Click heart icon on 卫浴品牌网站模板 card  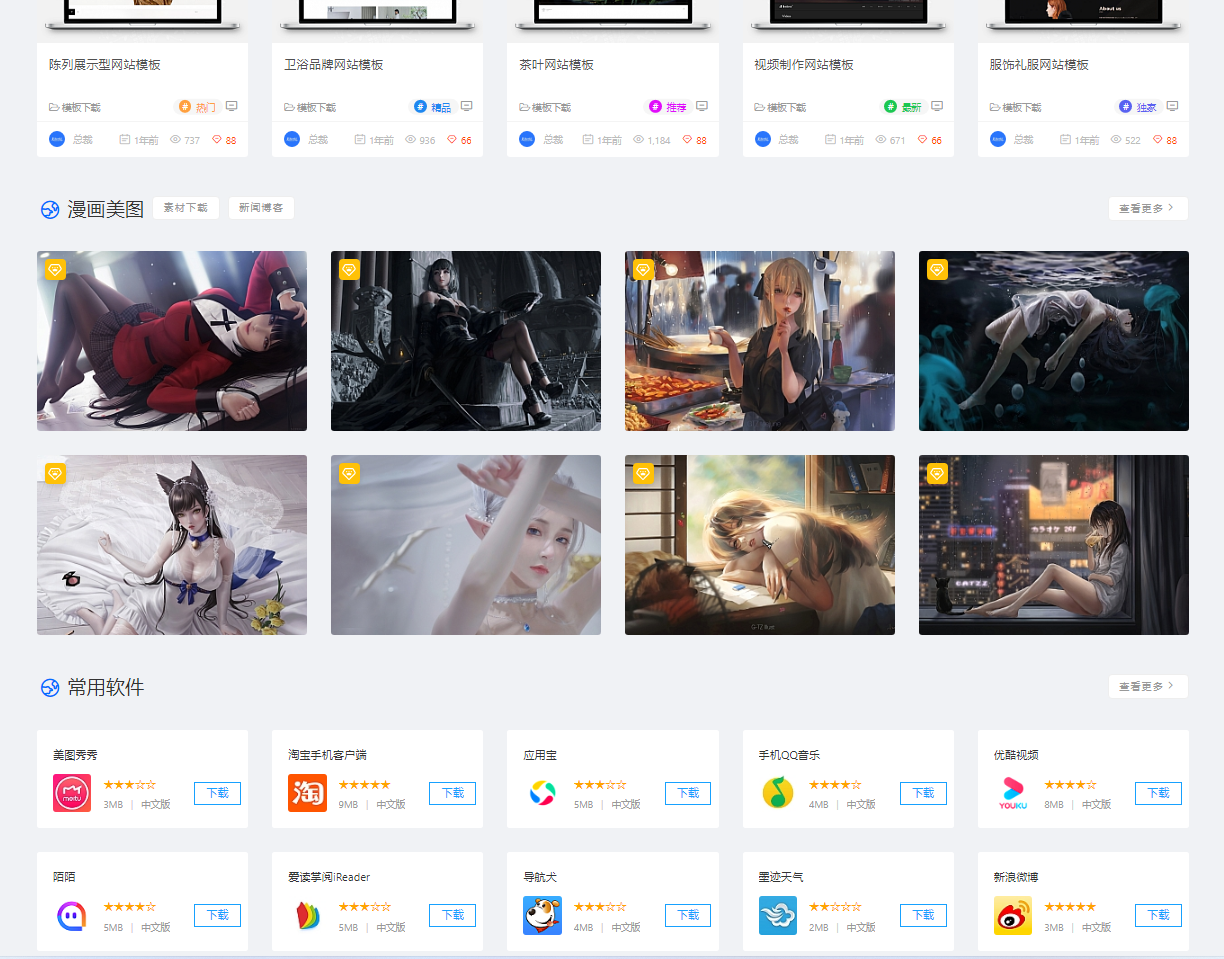click(452, 140)
